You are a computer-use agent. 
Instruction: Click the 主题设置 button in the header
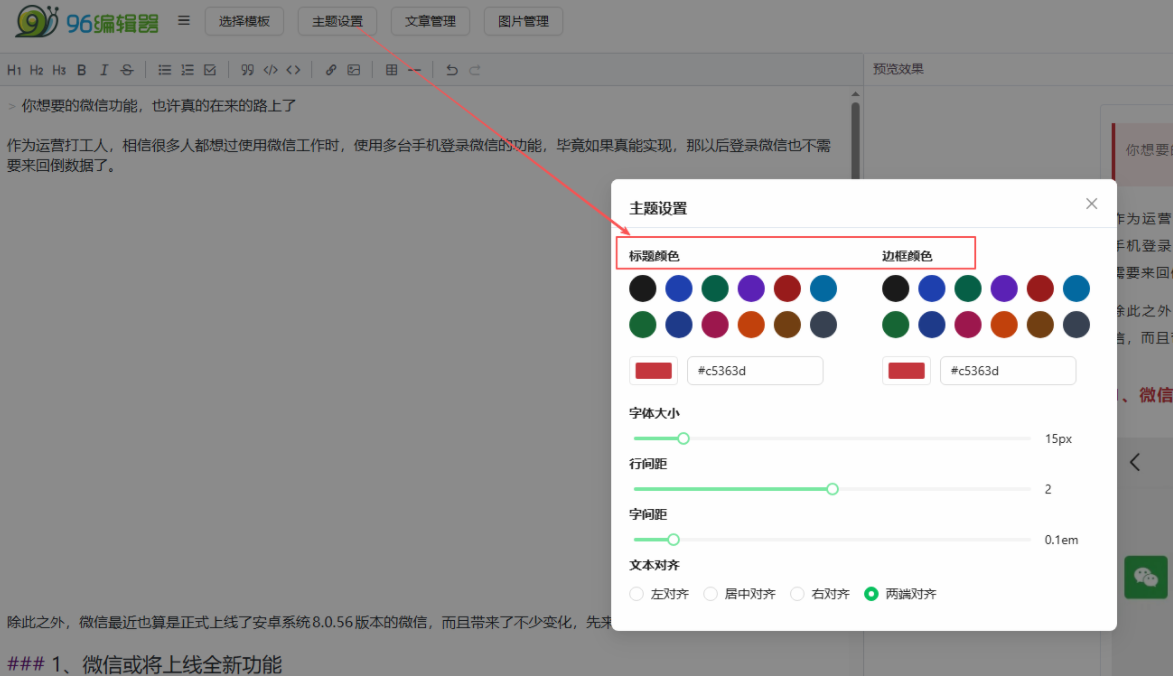[x=337, y=21]
